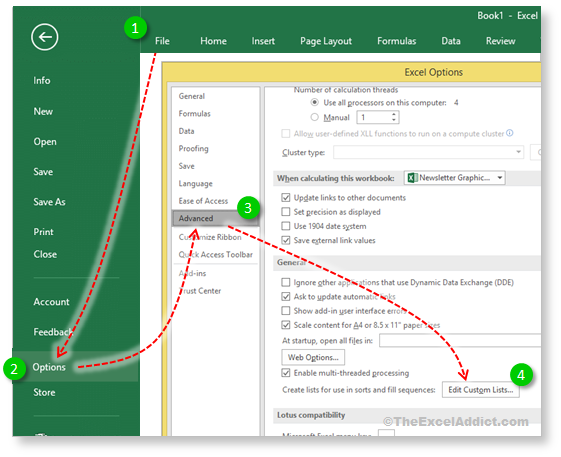Click Excel workbook icon in Newsletter Graphic dropdown
The height and width of the screenshot is (457, 561).
413,178
